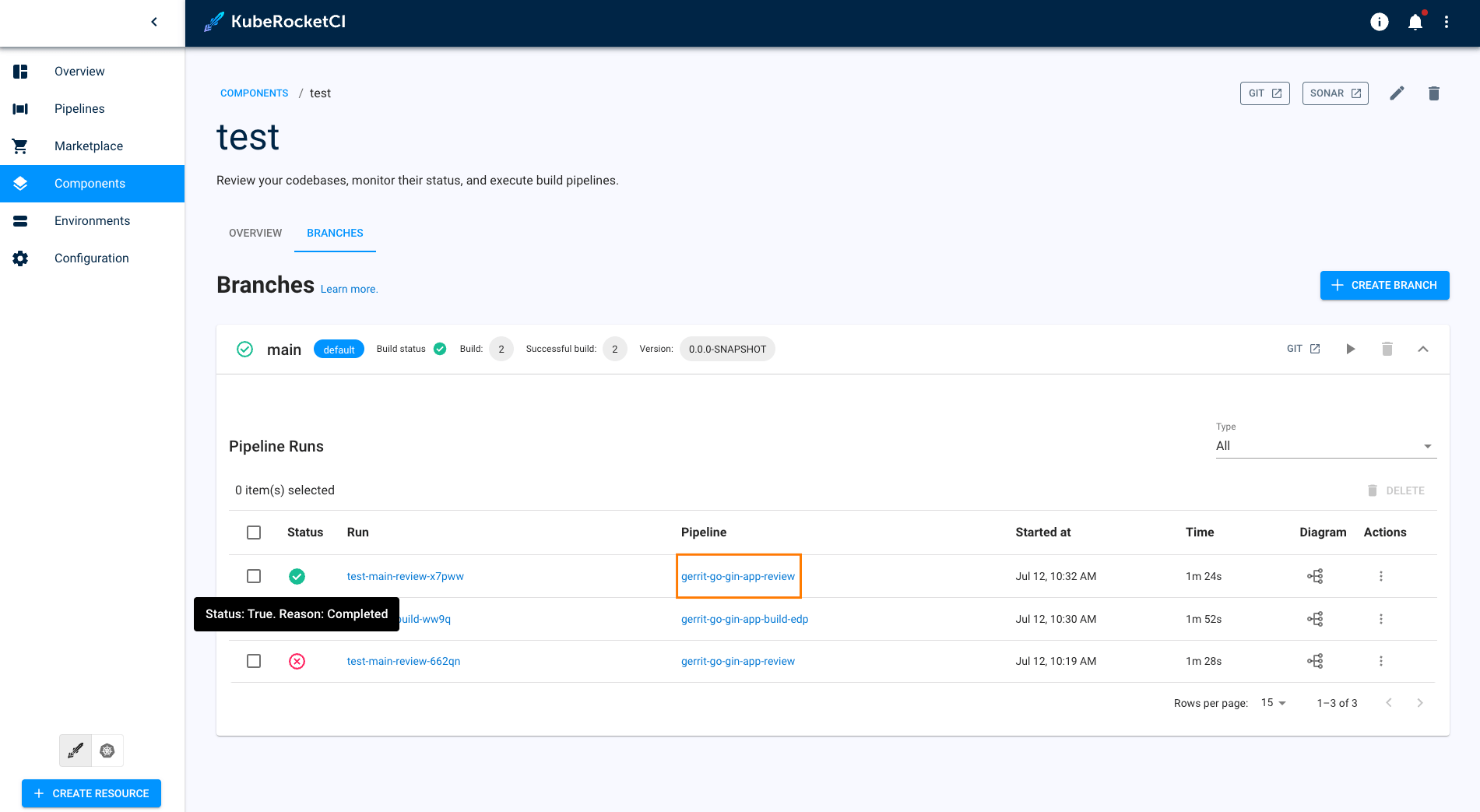
Task: Collapse the sidebar with the left chevron
Action: point(154,22)
